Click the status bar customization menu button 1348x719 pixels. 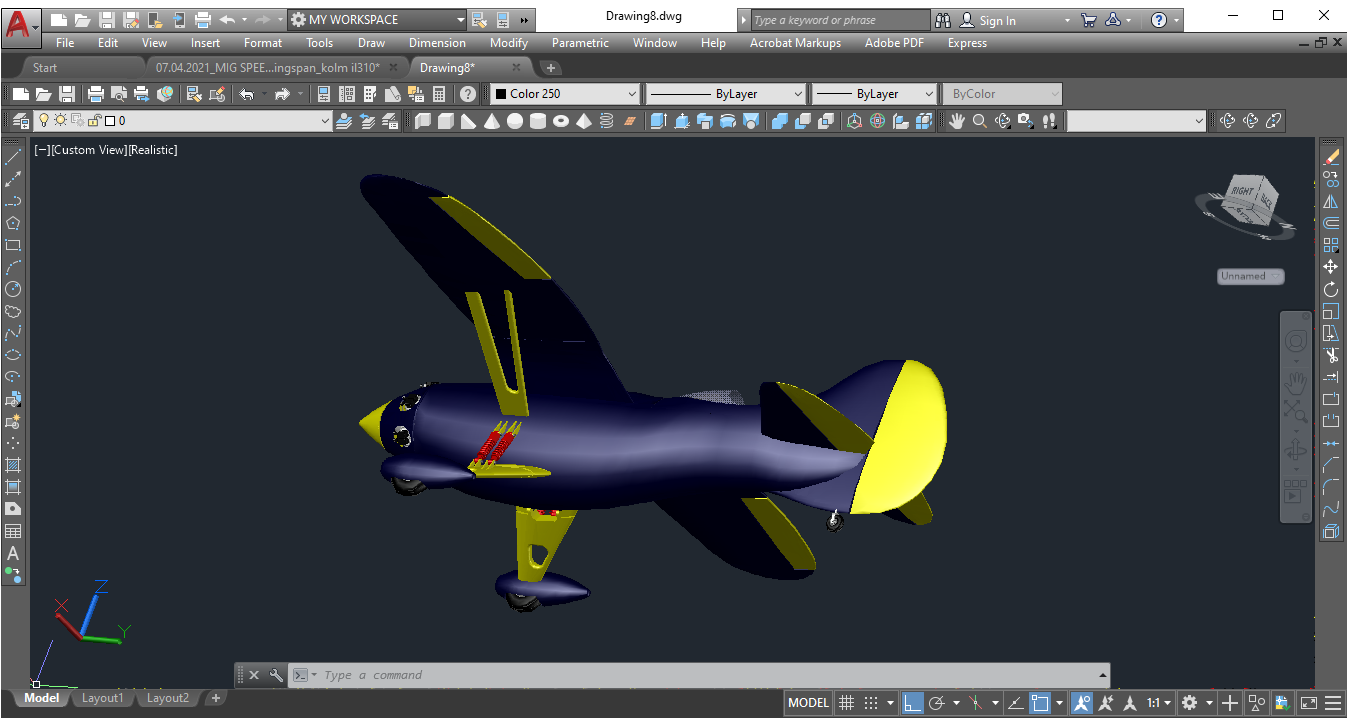point(1334,703)
